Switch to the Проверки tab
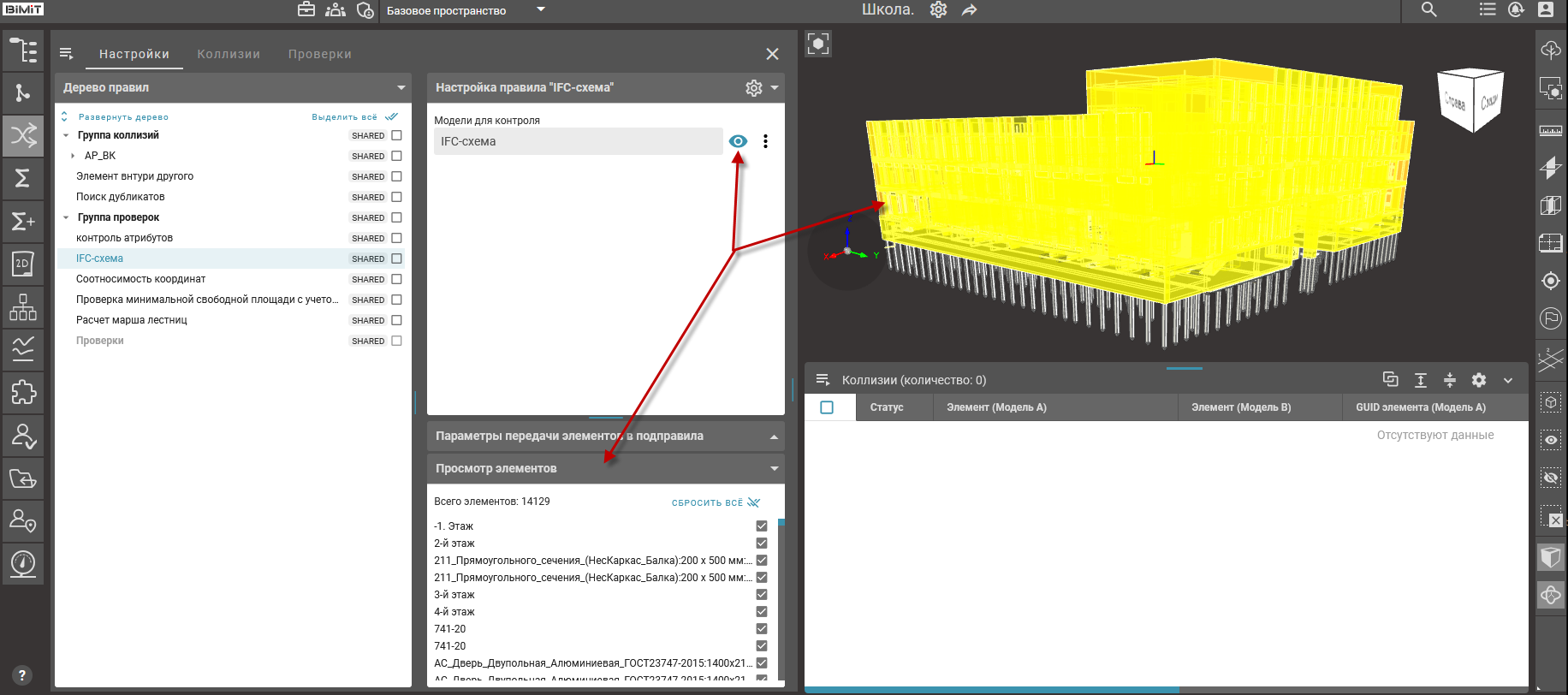The width and height of the screenshot is (1568, 695). 320,54
